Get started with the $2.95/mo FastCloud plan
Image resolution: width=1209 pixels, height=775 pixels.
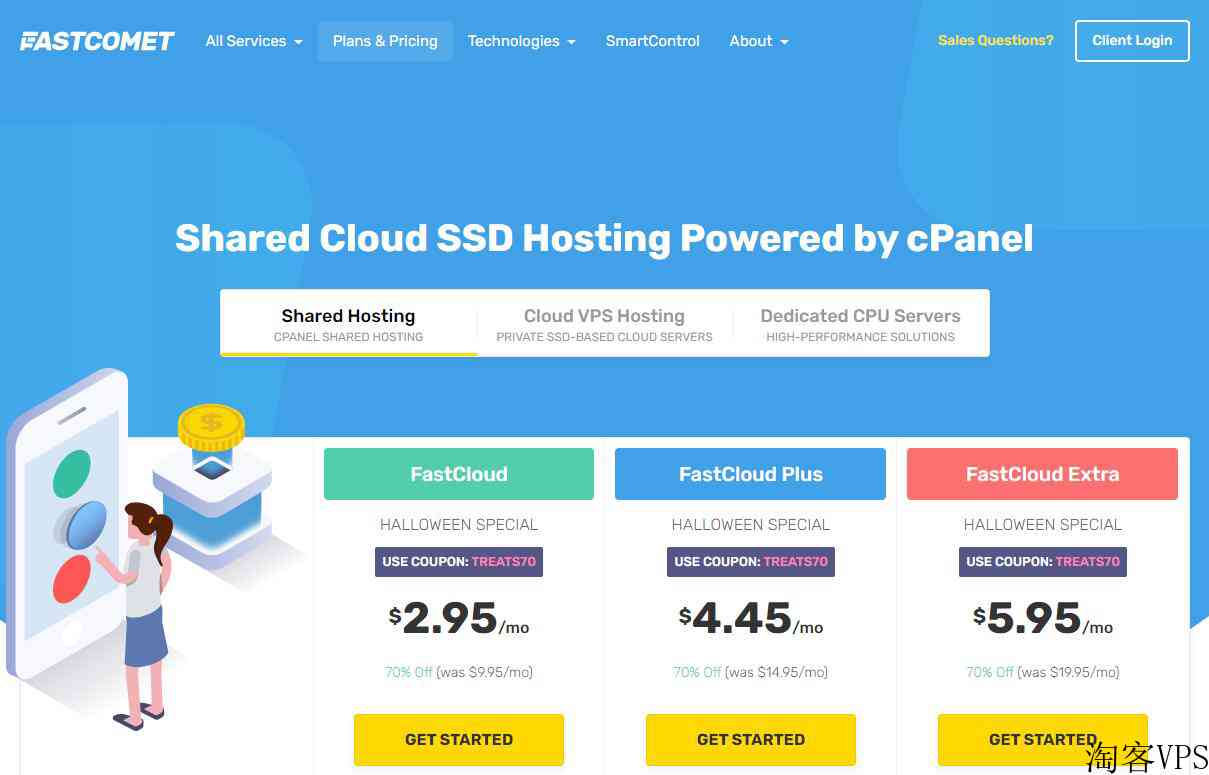[x=459, y=740]
